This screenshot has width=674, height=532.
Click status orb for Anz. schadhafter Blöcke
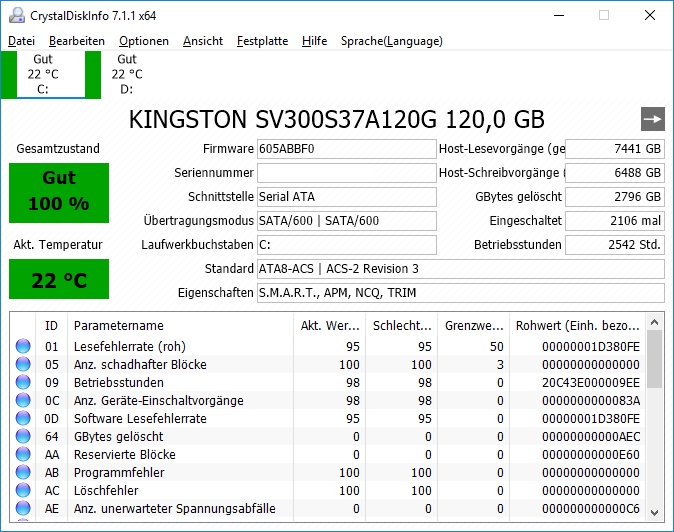(x=23, y=364)
